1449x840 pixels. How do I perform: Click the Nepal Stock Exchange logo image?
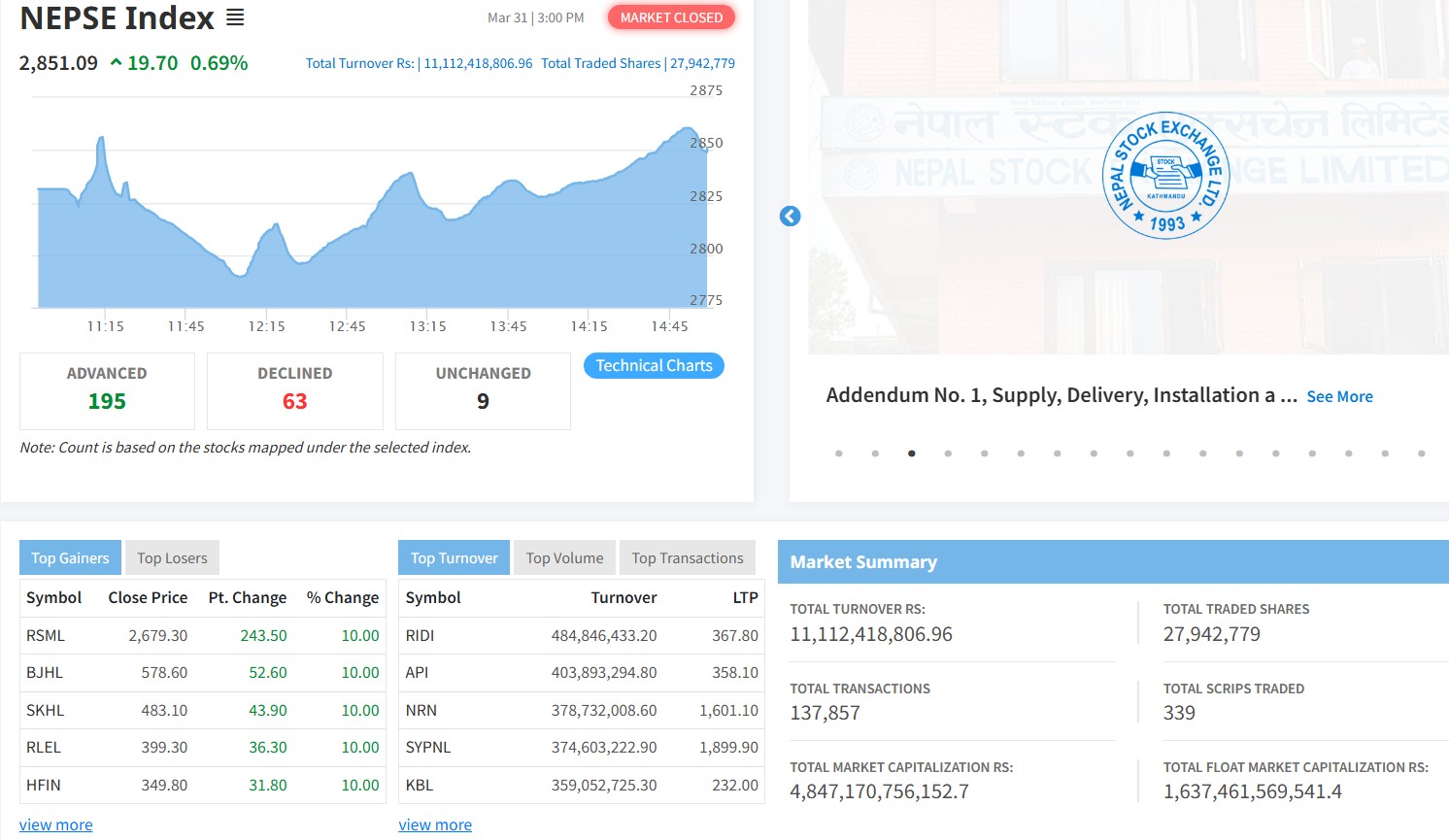(1165, 176)
